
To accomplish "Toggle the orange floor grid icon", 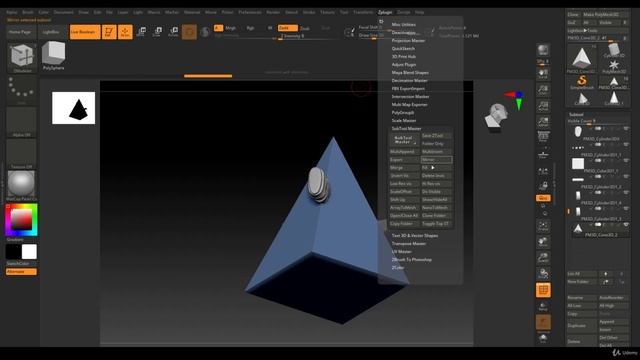I will 543,290.
